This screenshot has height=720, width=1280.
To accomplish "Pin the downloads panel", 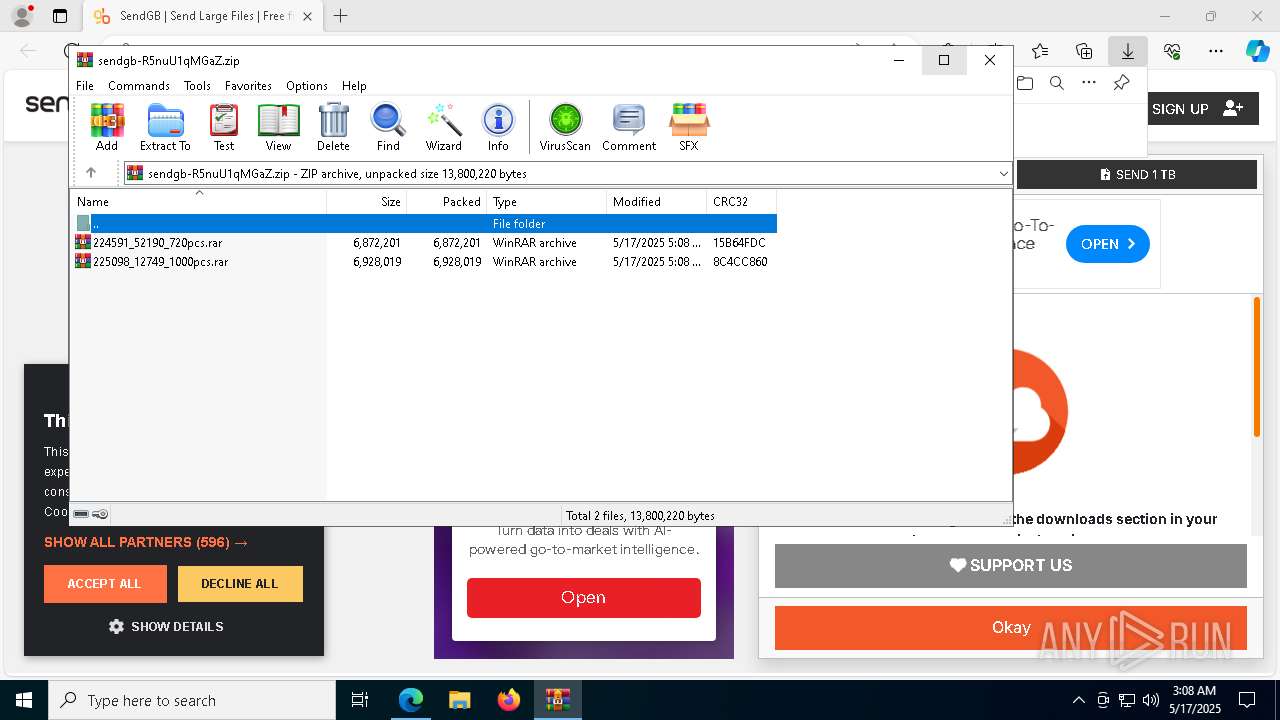I will 1121,83.
